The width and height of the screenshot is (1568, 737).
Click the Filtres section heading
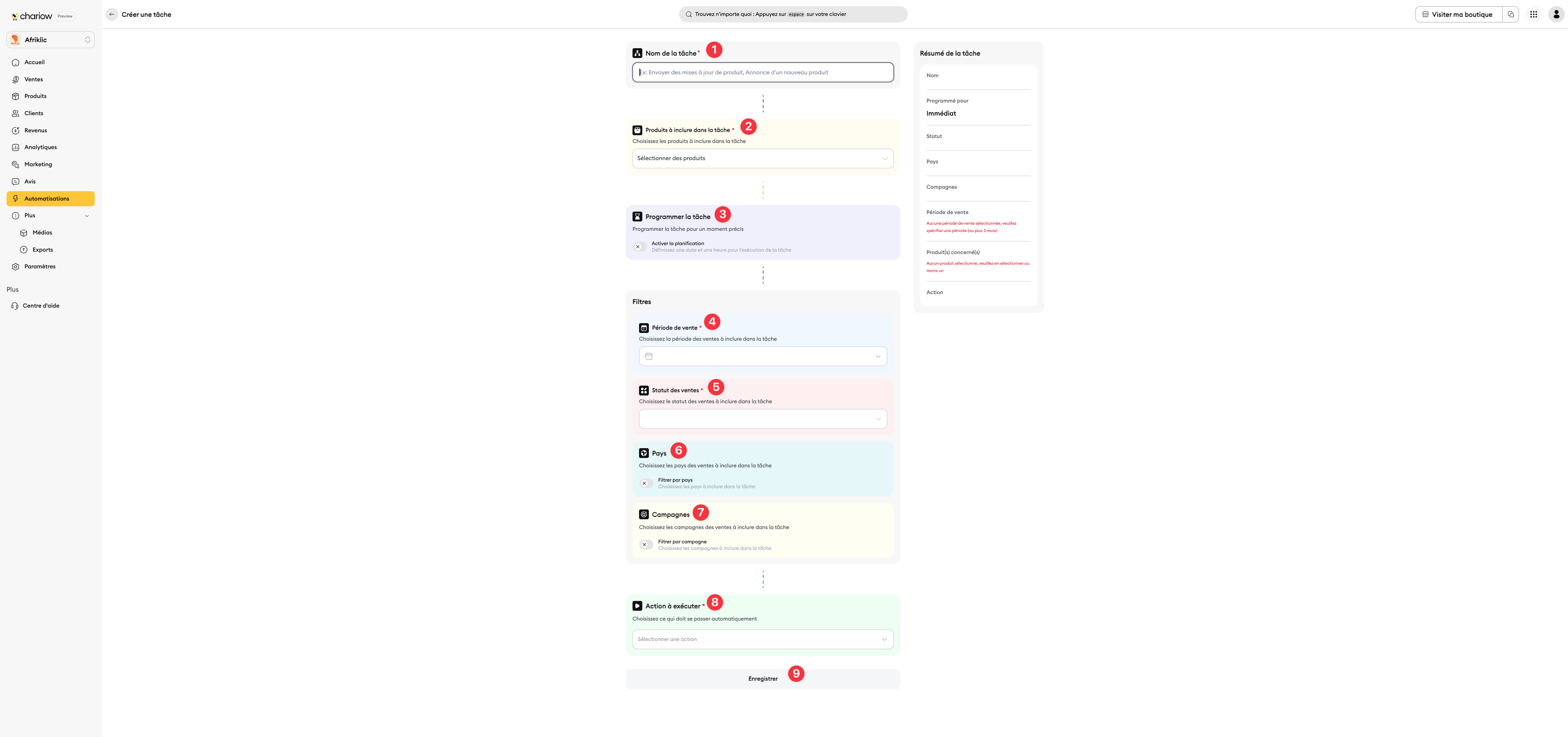(641, 302)
